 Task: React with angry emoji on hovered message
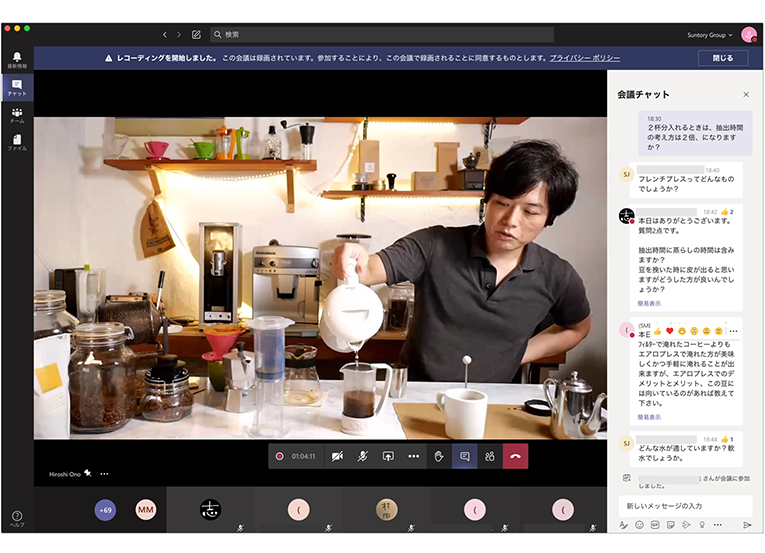[x=718, y=331]
